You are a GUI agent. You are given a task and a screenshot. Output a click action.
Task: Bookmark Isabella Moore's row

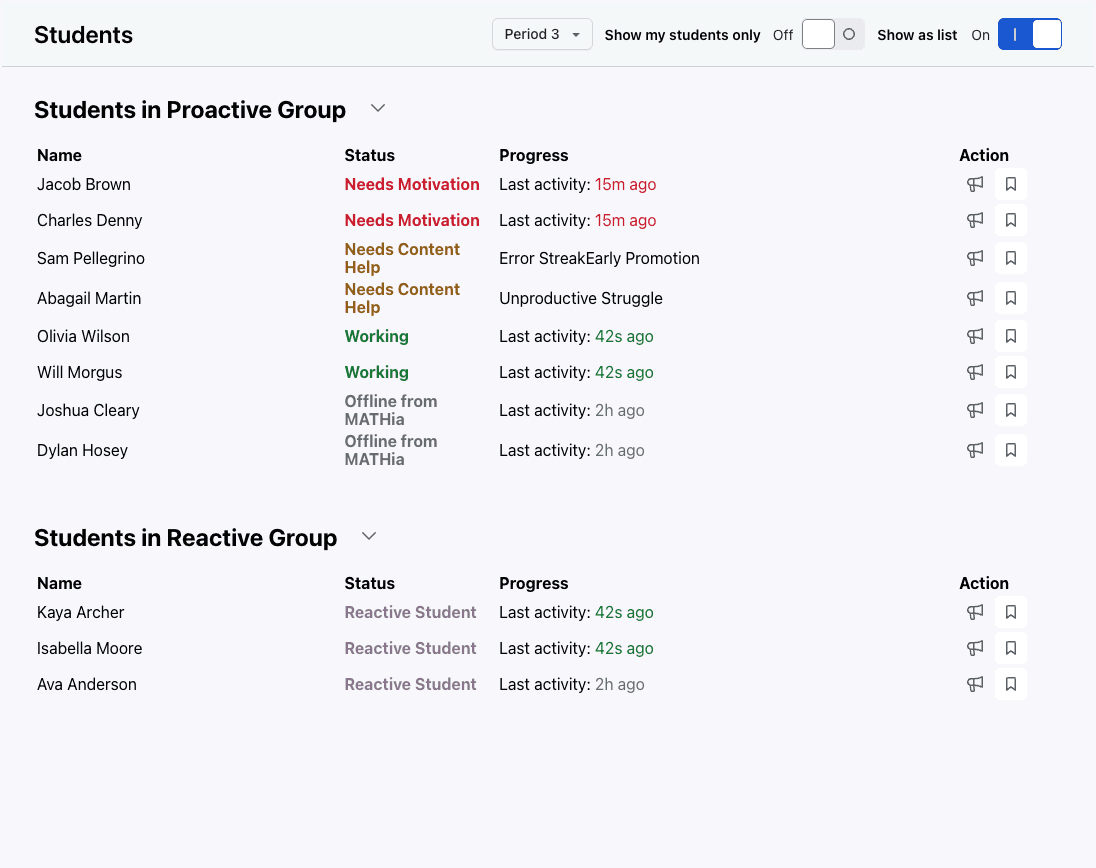(1011, 649)
